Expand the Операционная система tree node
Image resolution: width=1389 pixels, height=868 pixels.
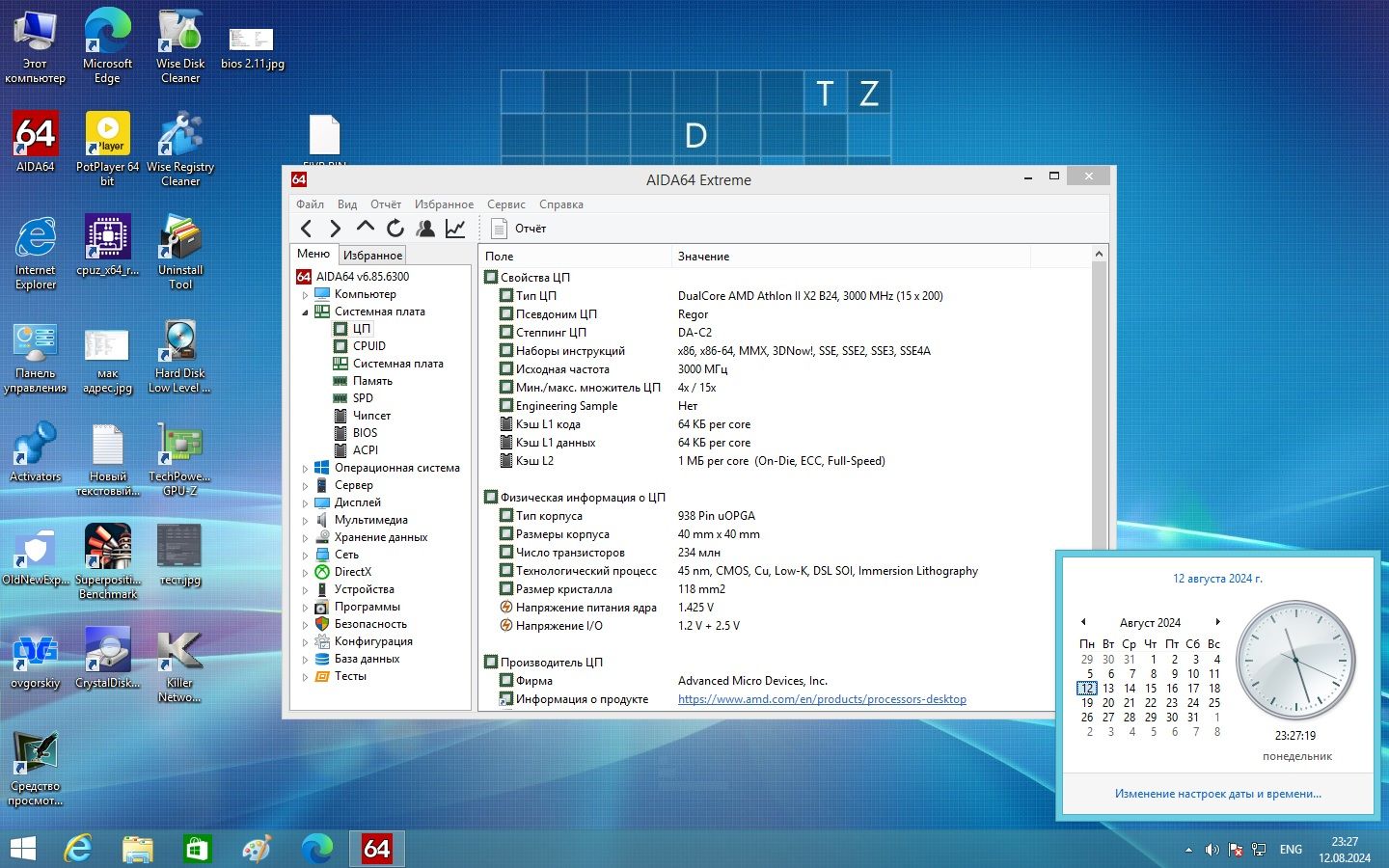pyautogui.click(x=305, y=469)
